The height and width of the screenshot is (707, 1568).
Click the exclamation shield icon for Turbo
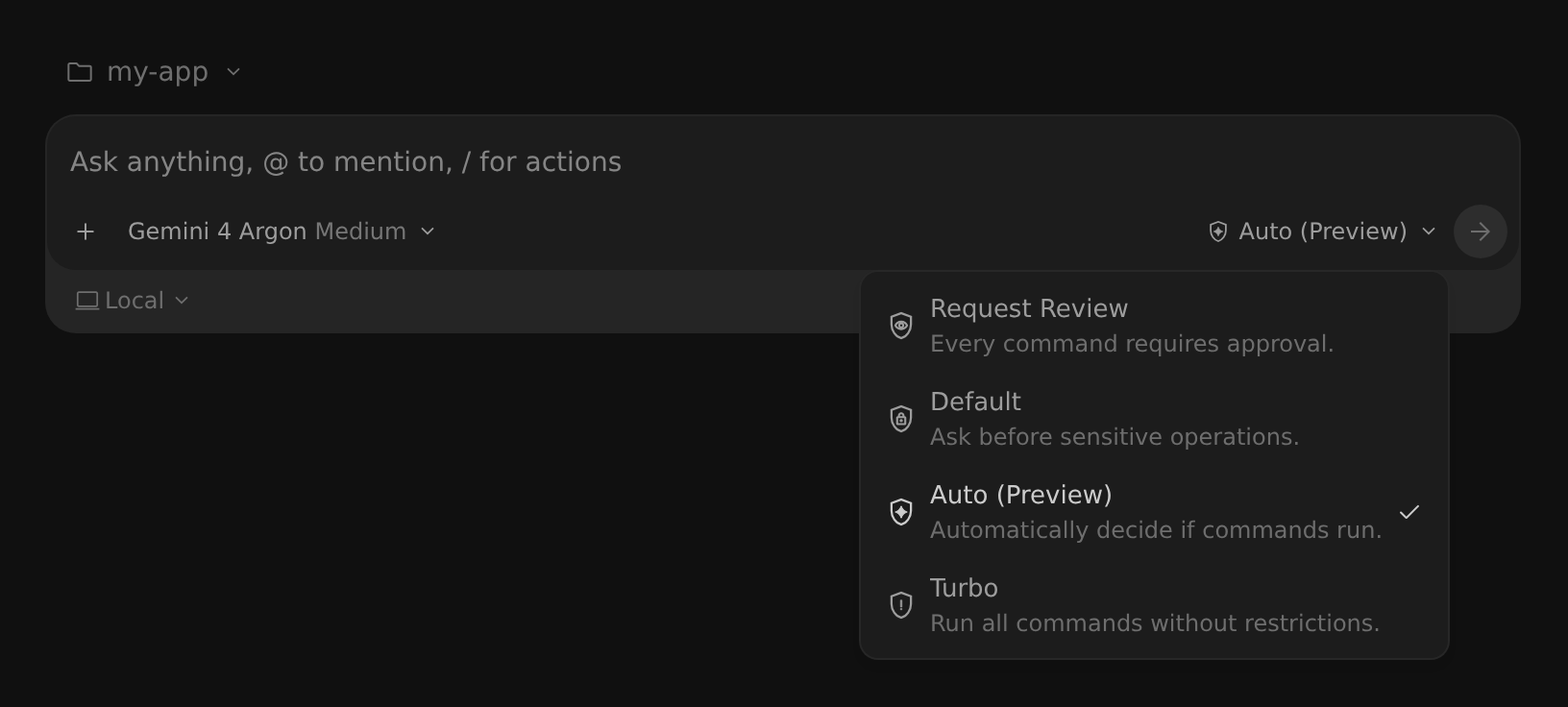click(900, 605)
